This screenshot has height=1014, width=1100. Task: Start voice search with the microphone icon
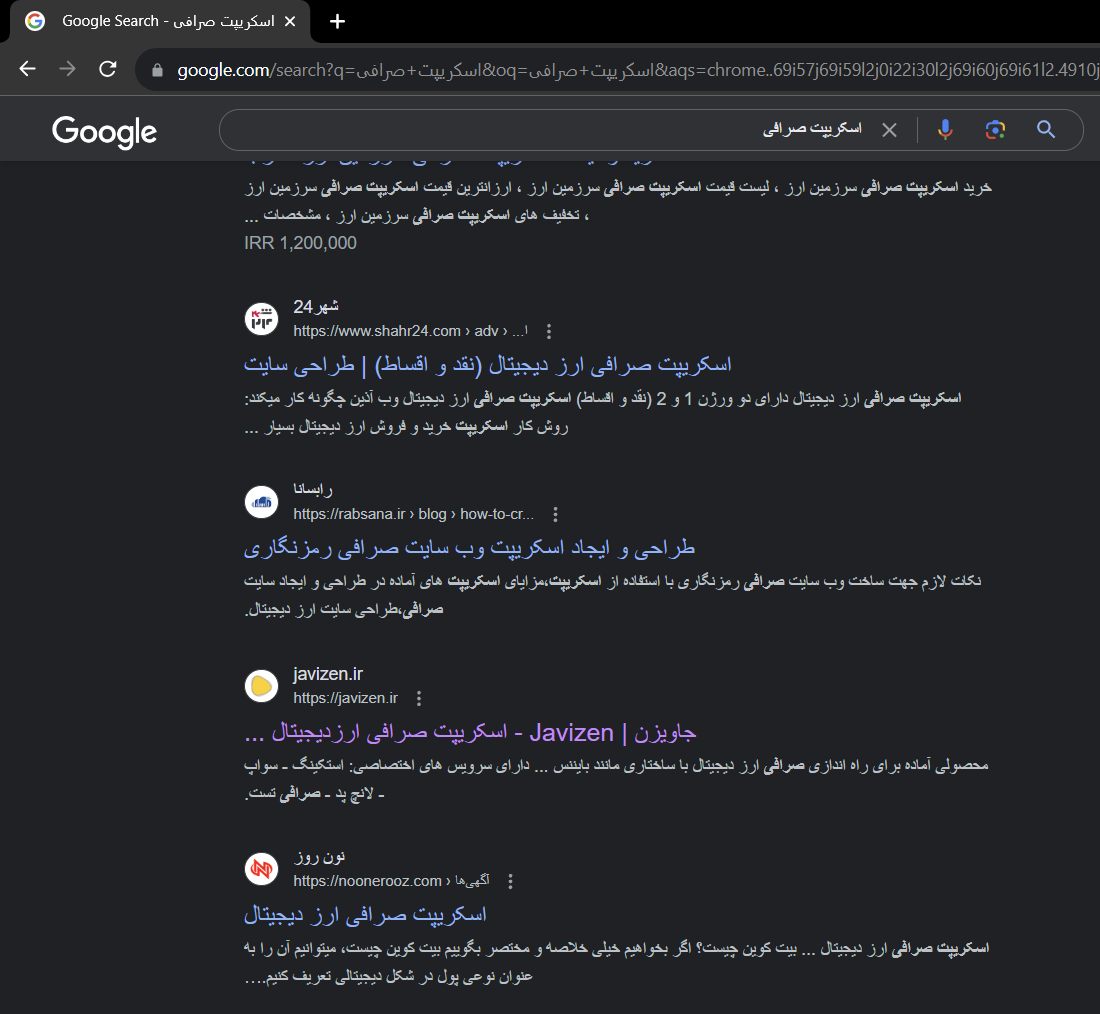[945, 130]
